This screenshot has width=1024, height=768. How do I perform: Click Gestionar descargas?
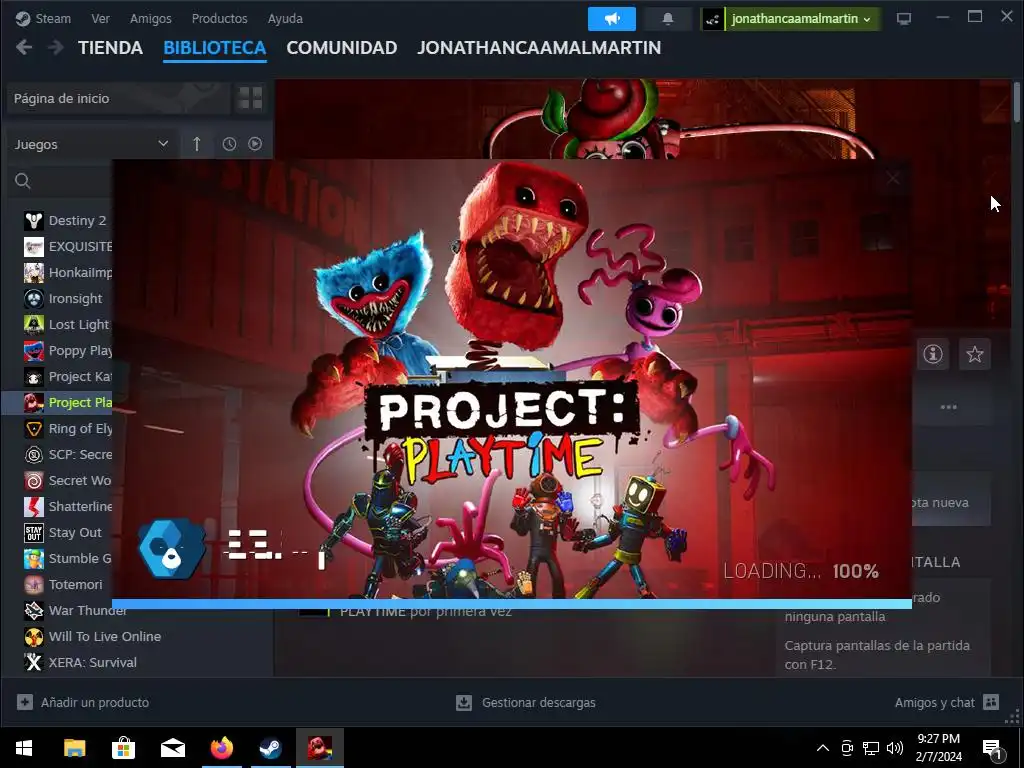pos(526,702)
